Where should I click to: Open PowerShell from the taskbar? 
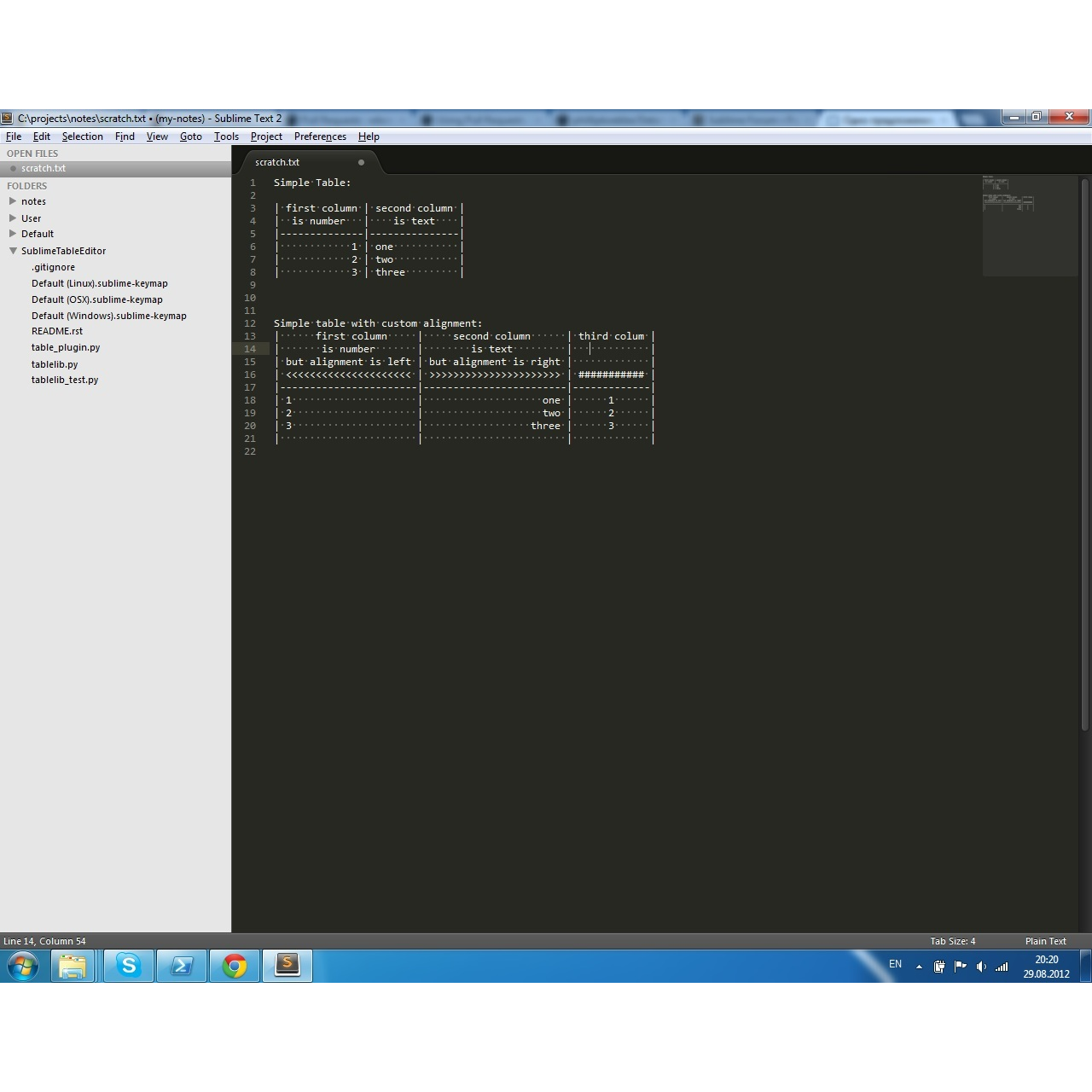click(182, 966)
